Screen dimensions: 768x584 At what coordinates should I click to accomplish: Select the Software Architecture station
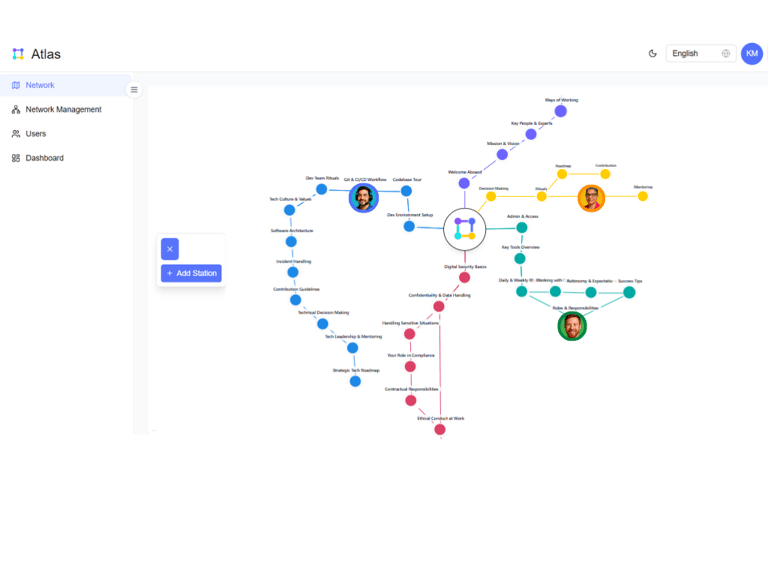291,242
